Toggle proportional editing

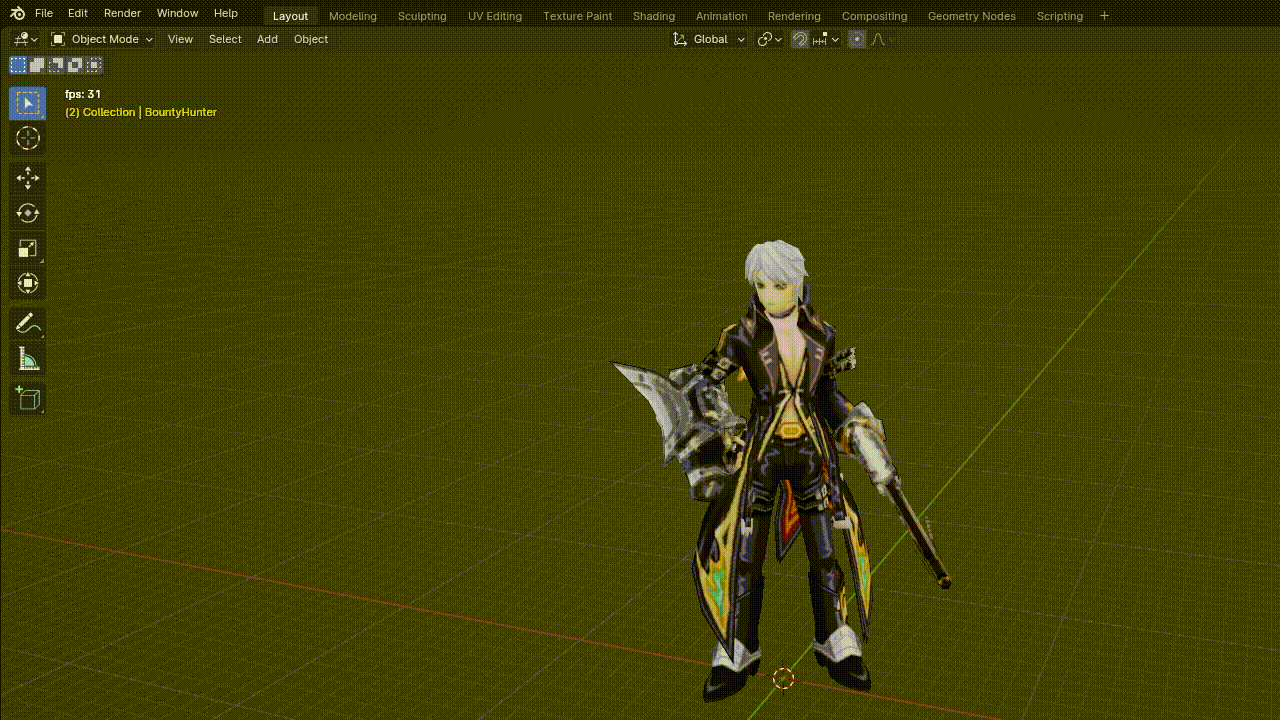857,39
